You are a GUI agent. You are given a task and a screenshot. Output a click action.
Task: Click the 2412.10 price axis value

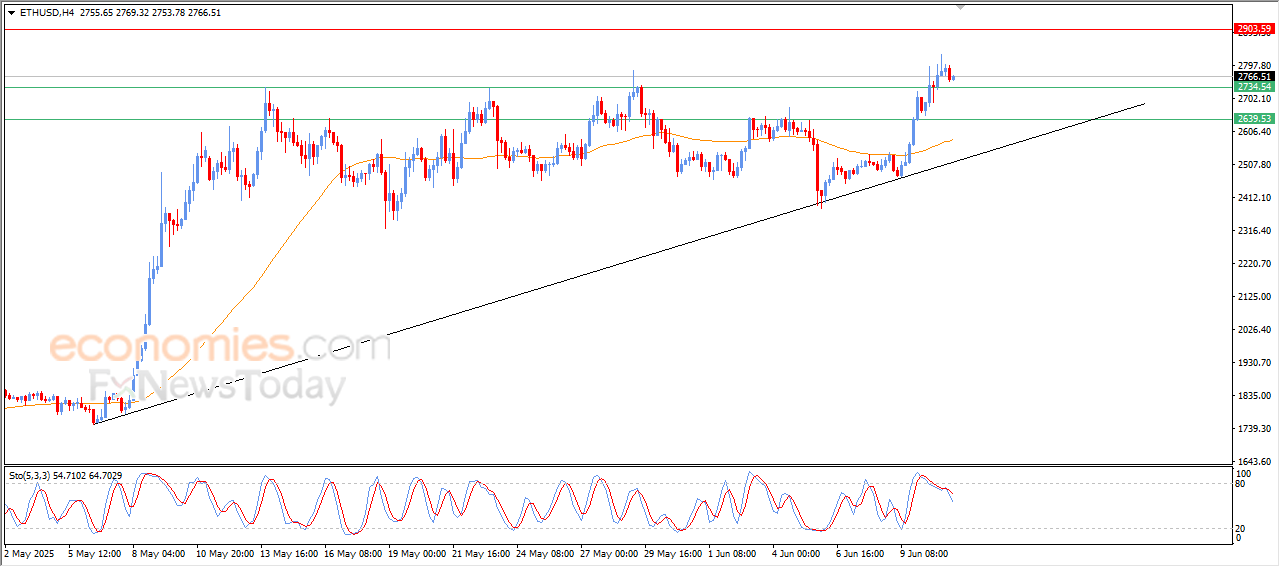coord(1254,198)
